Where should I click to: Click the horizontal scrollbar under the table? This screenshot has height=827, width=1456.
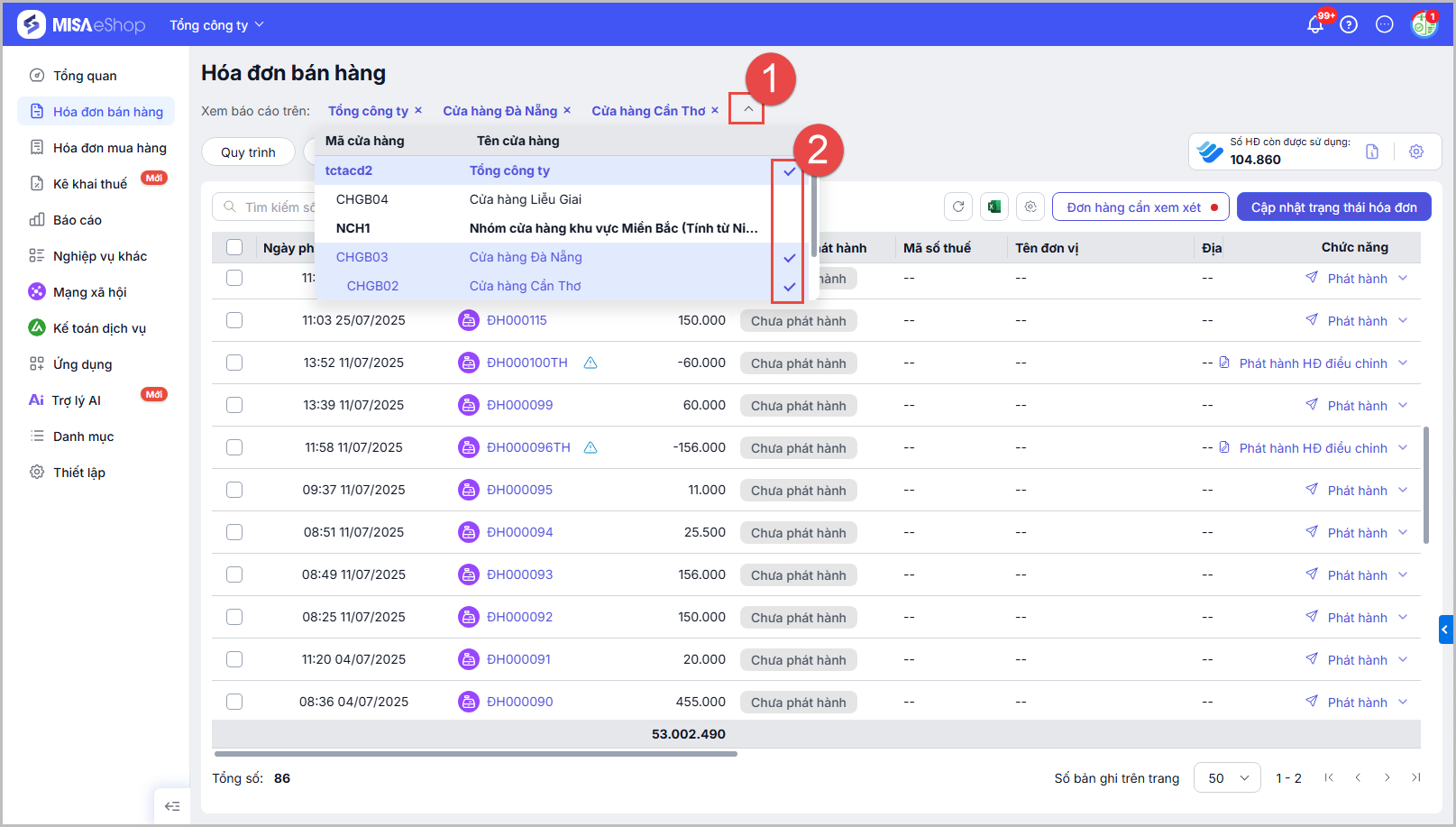(x=476, y=754)
